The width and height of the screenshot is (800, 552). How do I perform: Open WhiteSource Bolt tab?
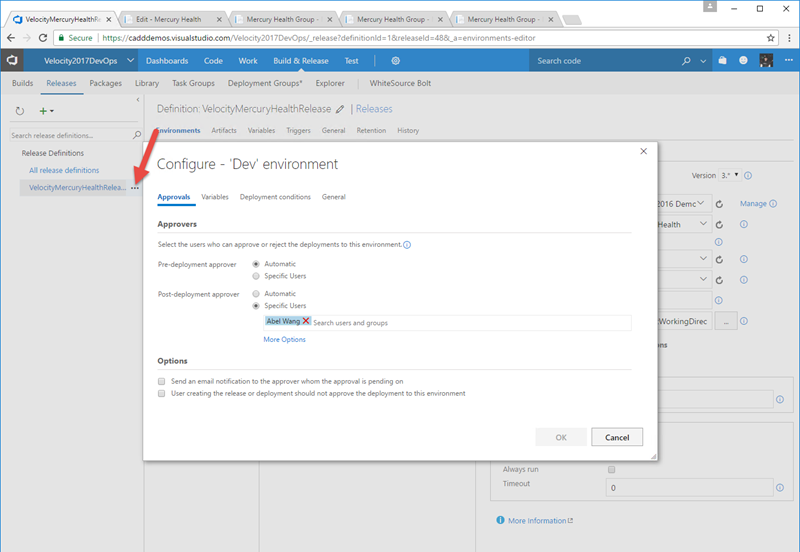[x=400, y=83]
